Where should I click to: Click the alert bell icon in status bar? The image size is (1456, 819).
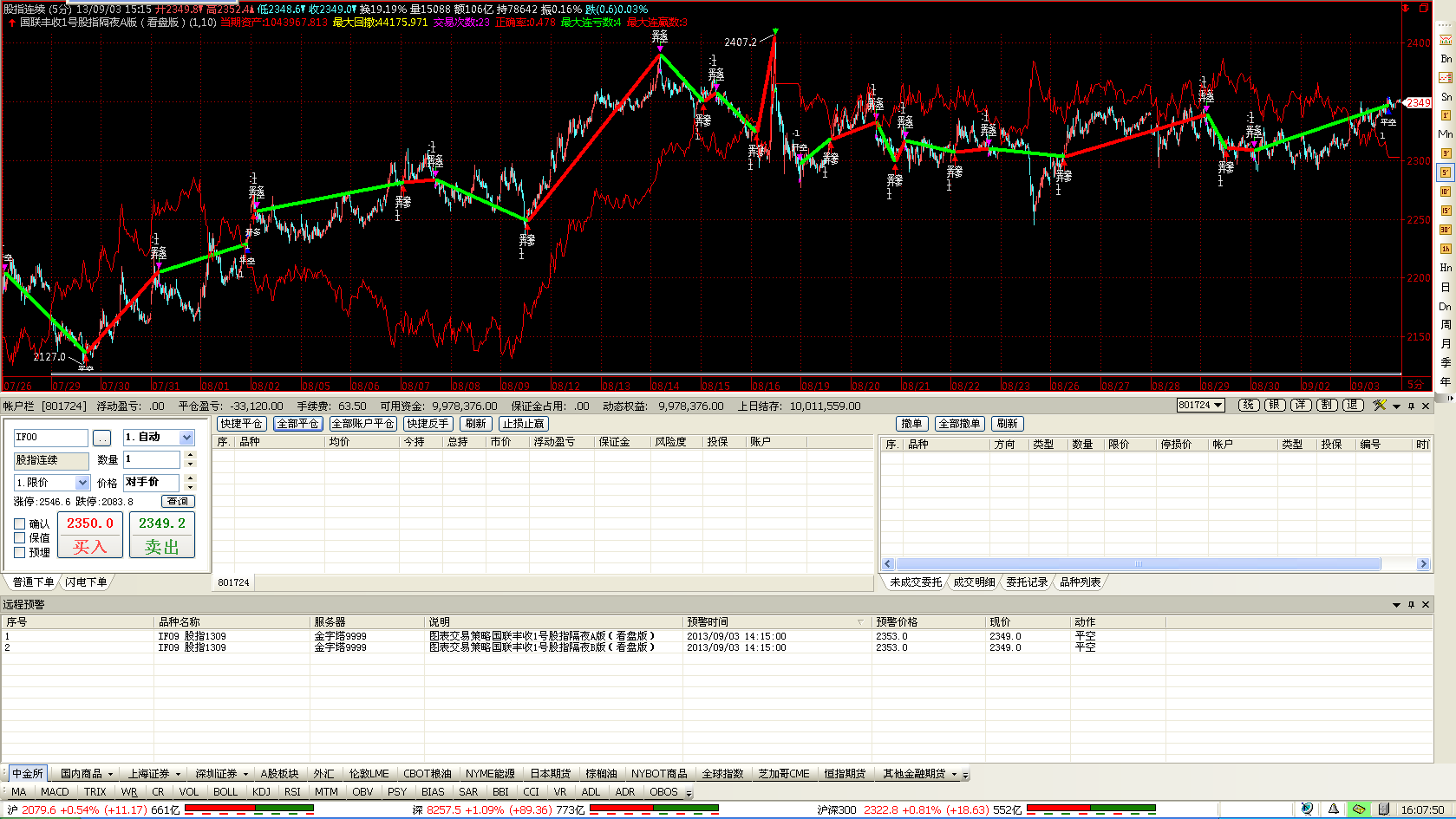click(1333, 809)
